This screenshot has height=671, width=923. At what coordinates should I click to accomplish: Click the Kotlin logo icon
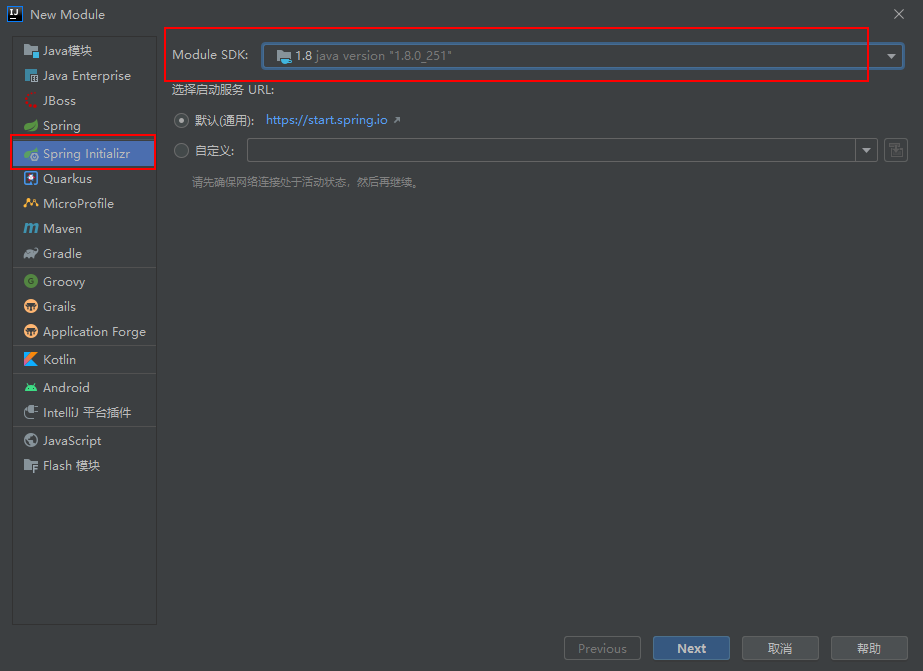31,359
